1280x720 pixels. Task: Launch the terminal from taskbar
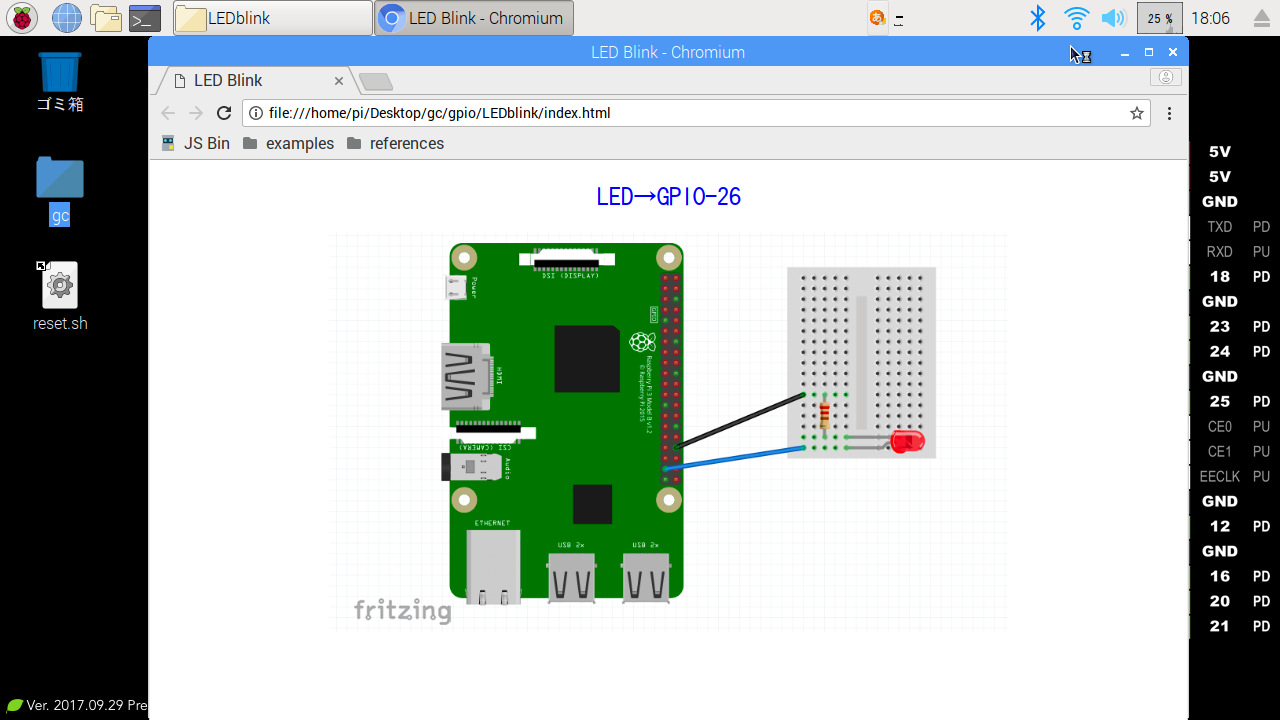[145, 18]
